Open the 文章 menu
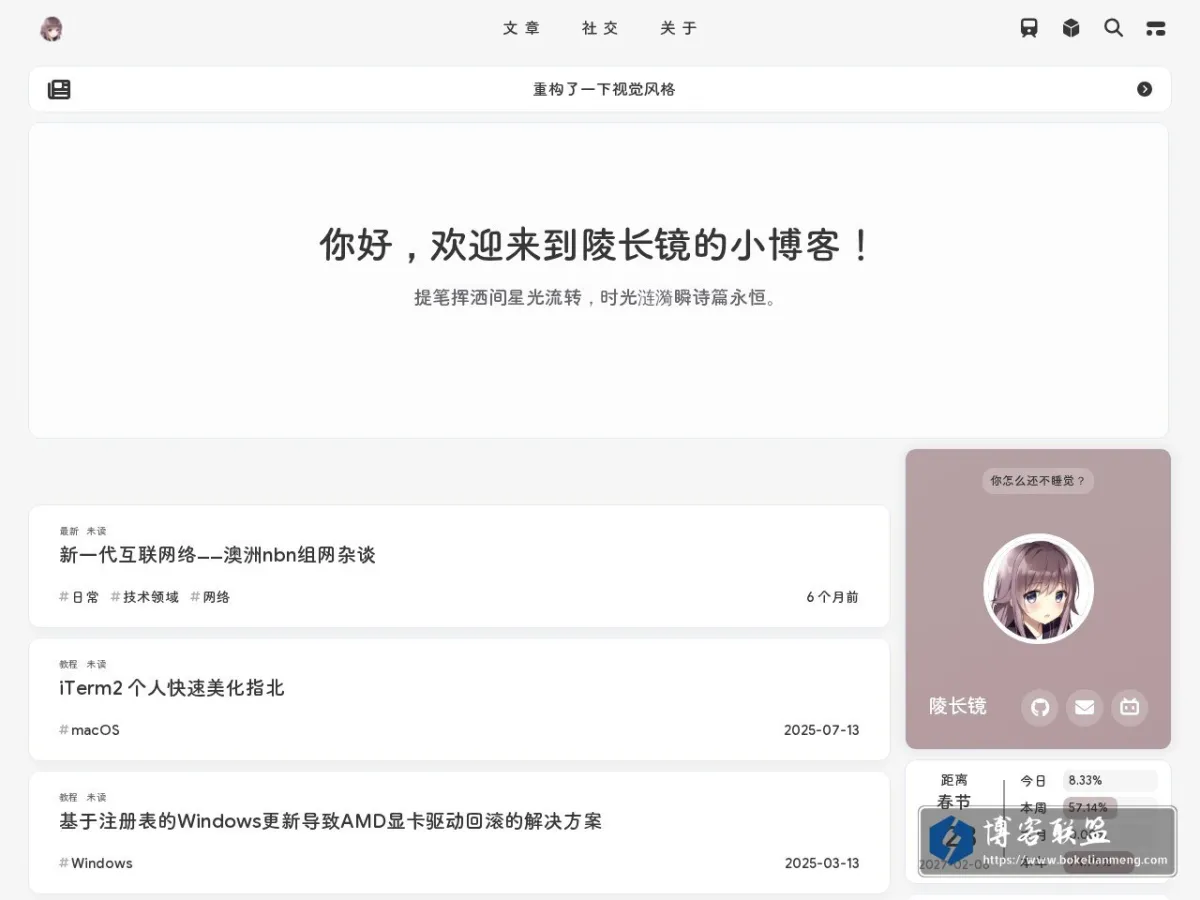This screenshot has width=1200, height=900. (522, 28)
